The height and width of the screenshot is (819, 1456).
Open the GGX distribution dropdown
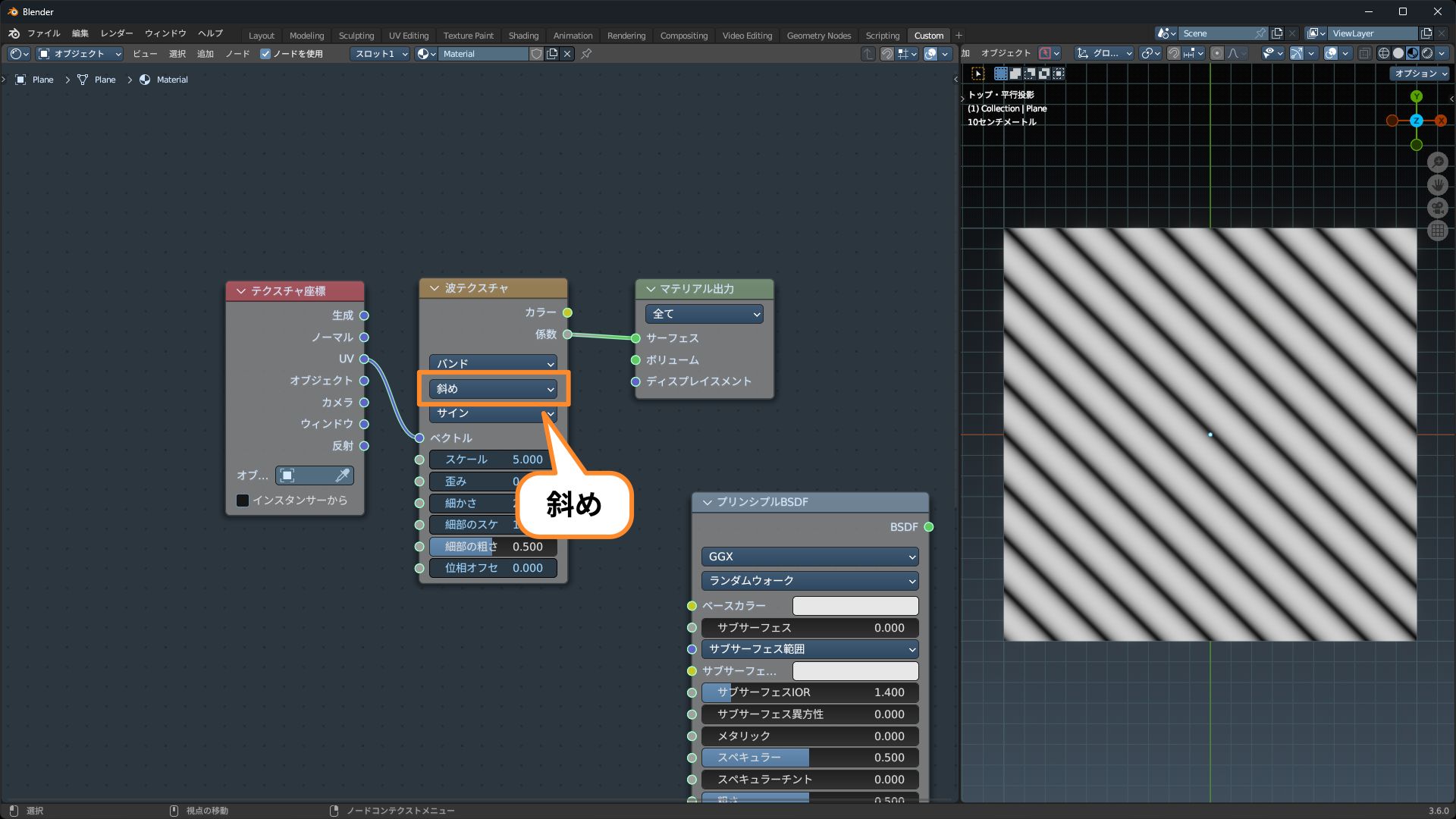(809, 557)
